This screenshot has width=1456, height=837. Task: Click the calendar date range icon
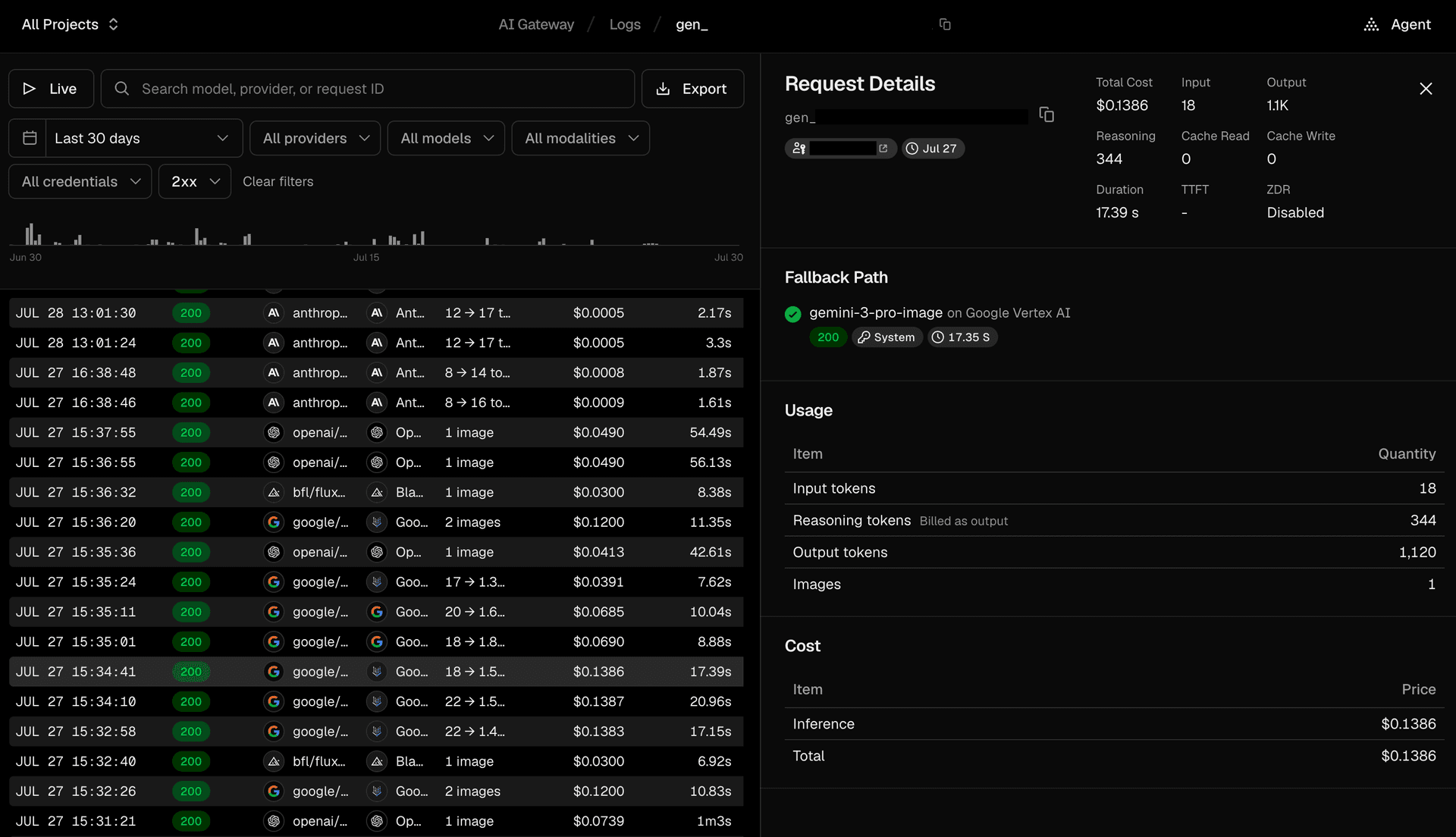(30, 138)
